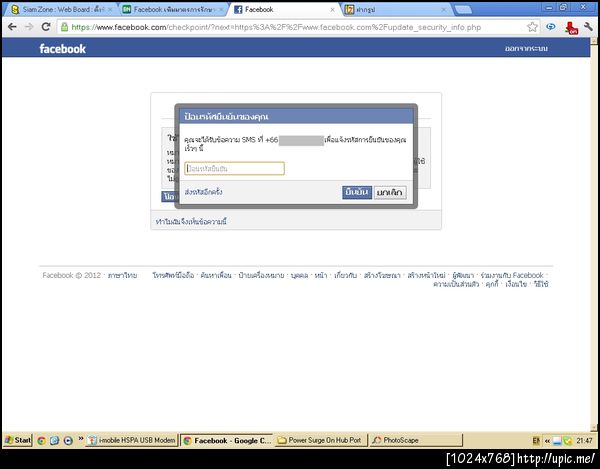600x469 pixels.
Task: Click the EN language indicator in the tray
Action: [536, 441]
